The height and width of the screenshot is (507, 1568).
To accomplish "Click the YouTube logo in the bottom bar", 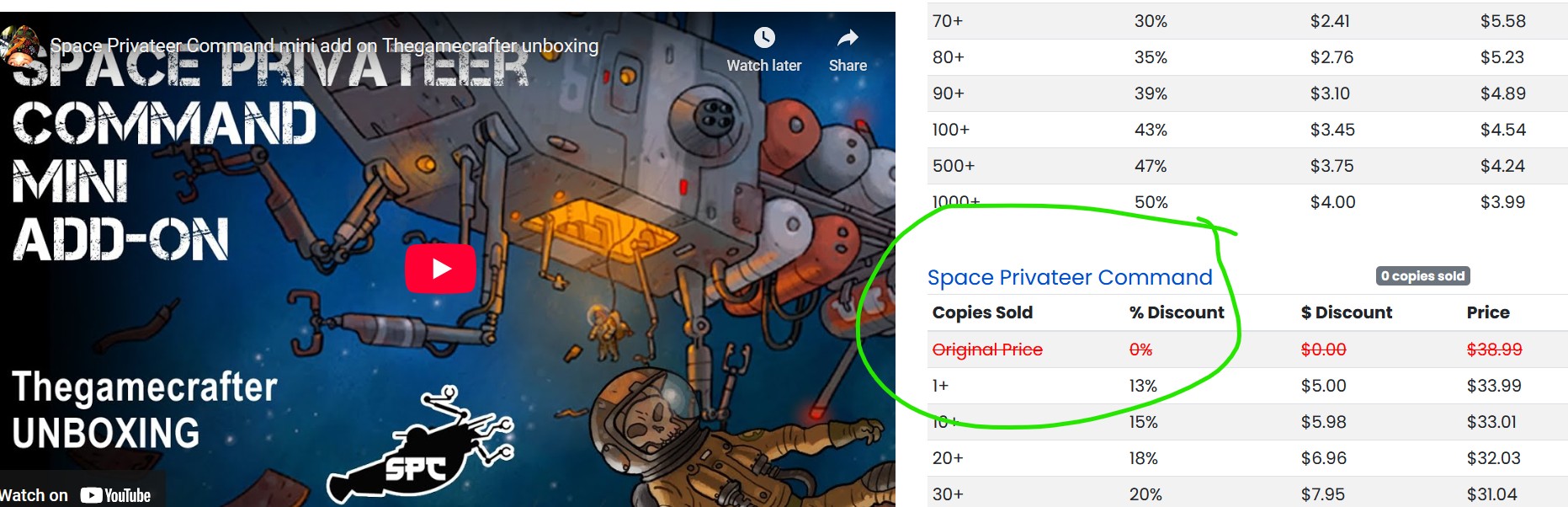I will coord(115,495).
